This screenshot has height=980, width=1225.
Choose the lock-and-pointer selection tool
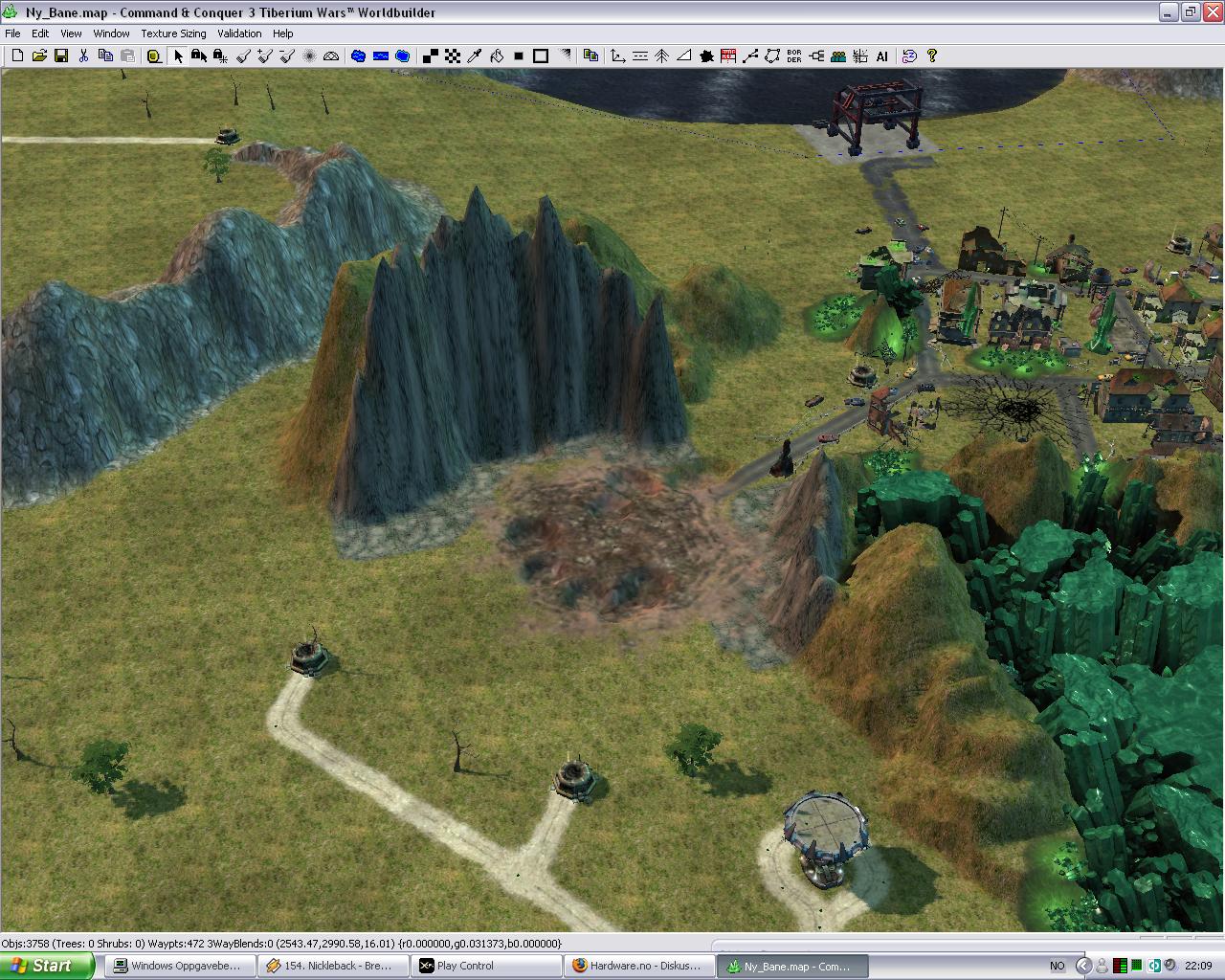[x=199, y=56]
